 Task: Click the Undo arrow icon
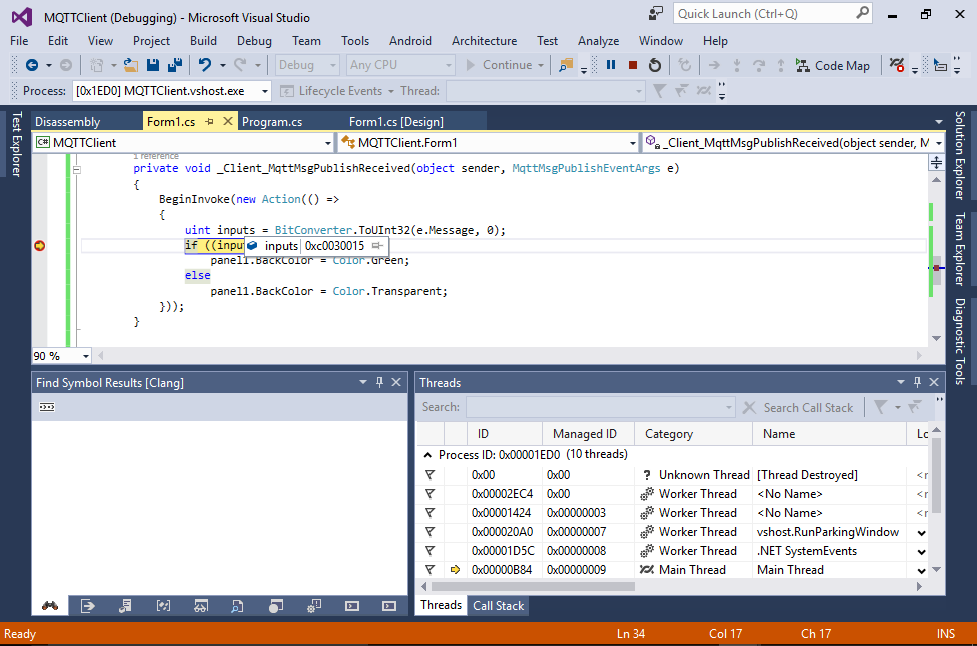(x=204, y=65)
